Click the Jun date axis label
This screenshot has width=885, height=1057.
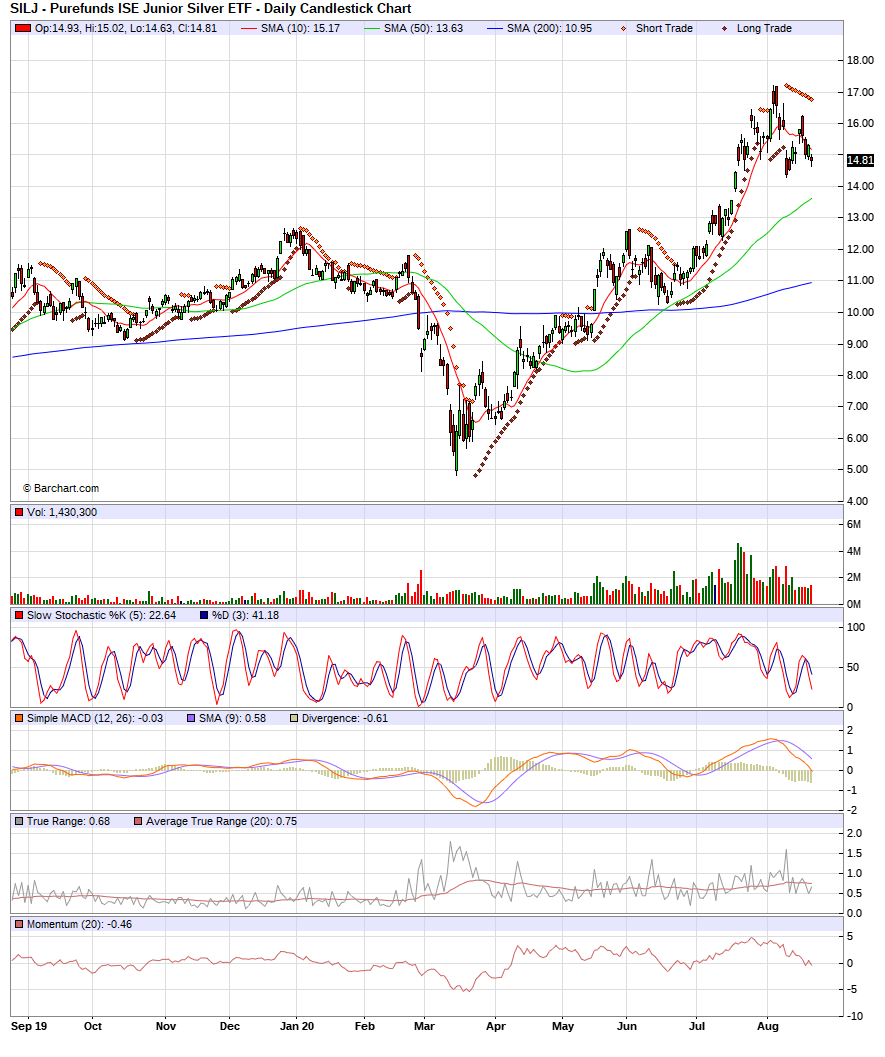(628, 1027)
